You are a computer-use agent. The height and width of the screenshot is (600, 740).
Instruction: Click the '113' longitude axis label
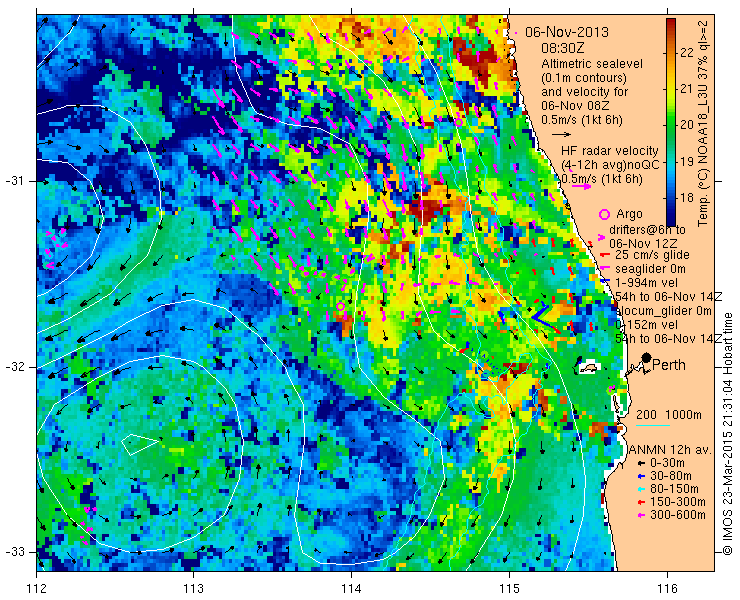coord(193,589)
